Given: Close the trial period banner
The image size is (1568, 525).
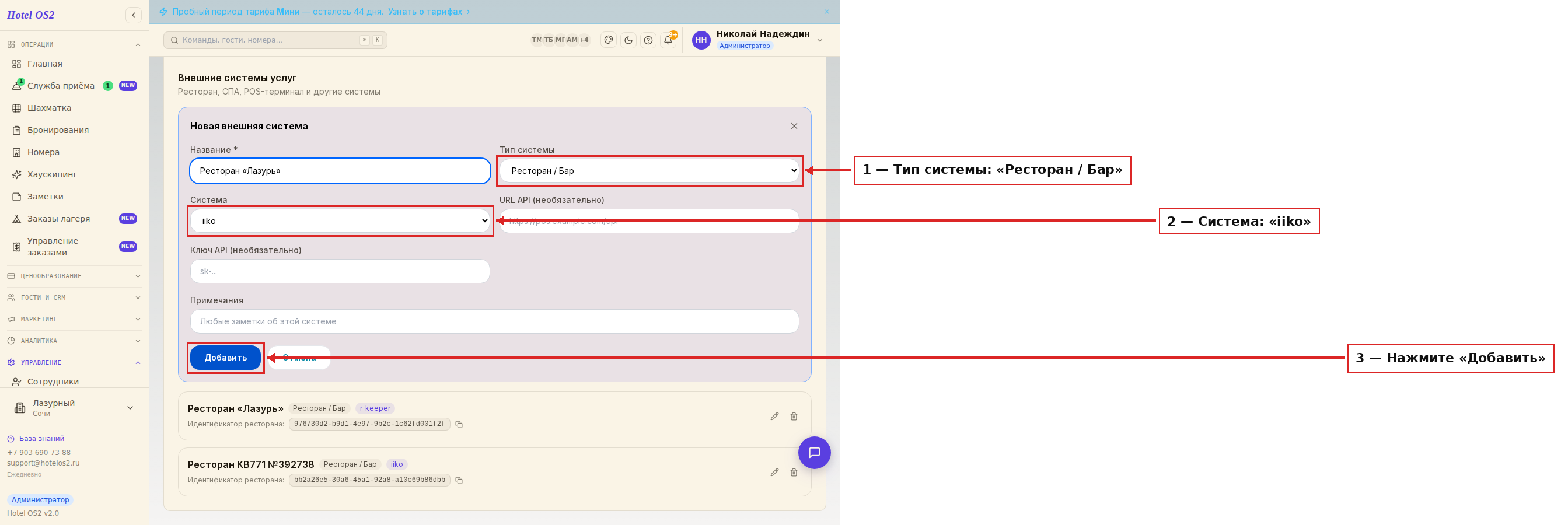Looking at the screenshot, I should [827, 12].
